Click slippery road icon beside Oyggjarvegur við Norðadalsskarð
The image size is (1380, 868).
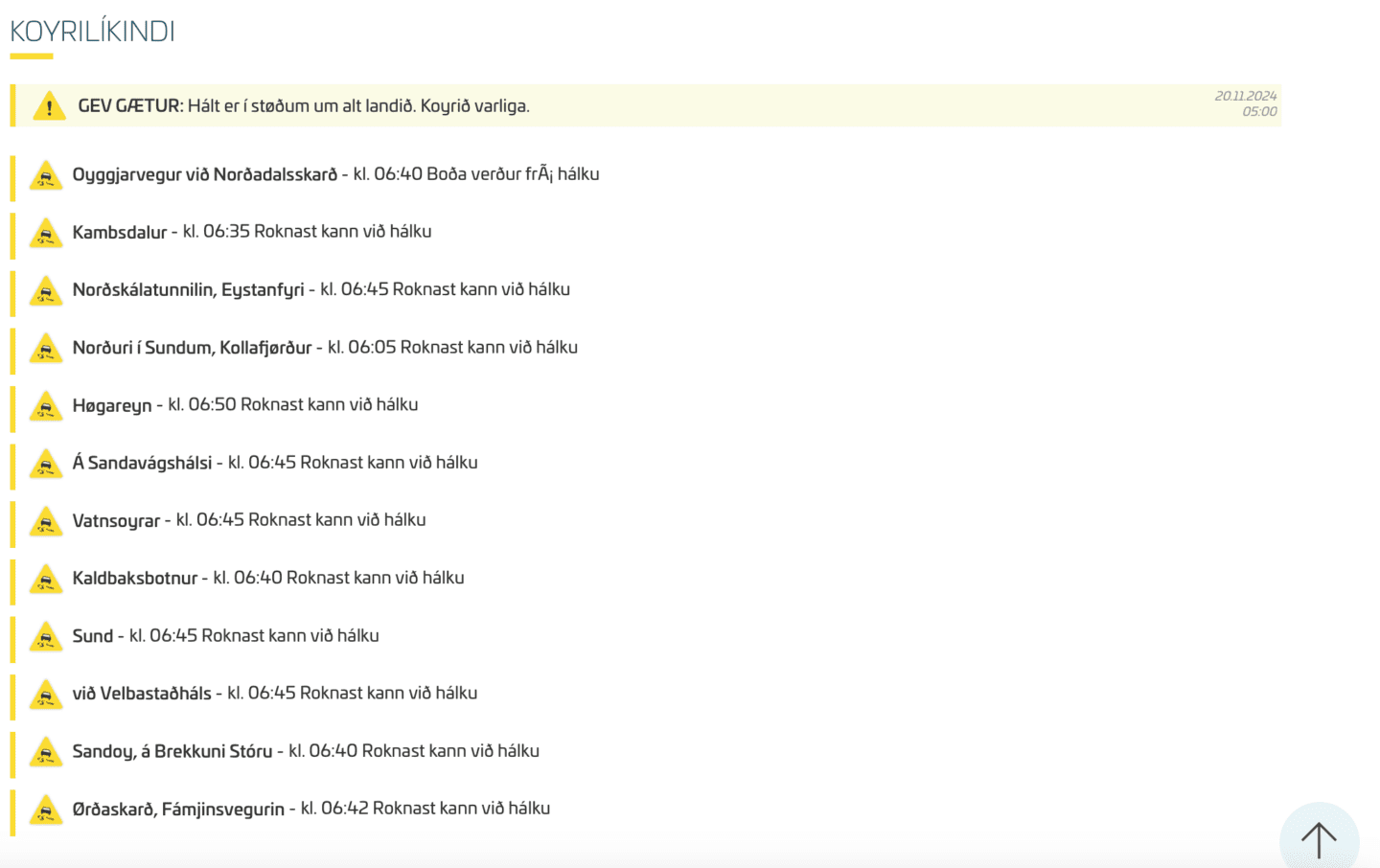click(45, 175)
